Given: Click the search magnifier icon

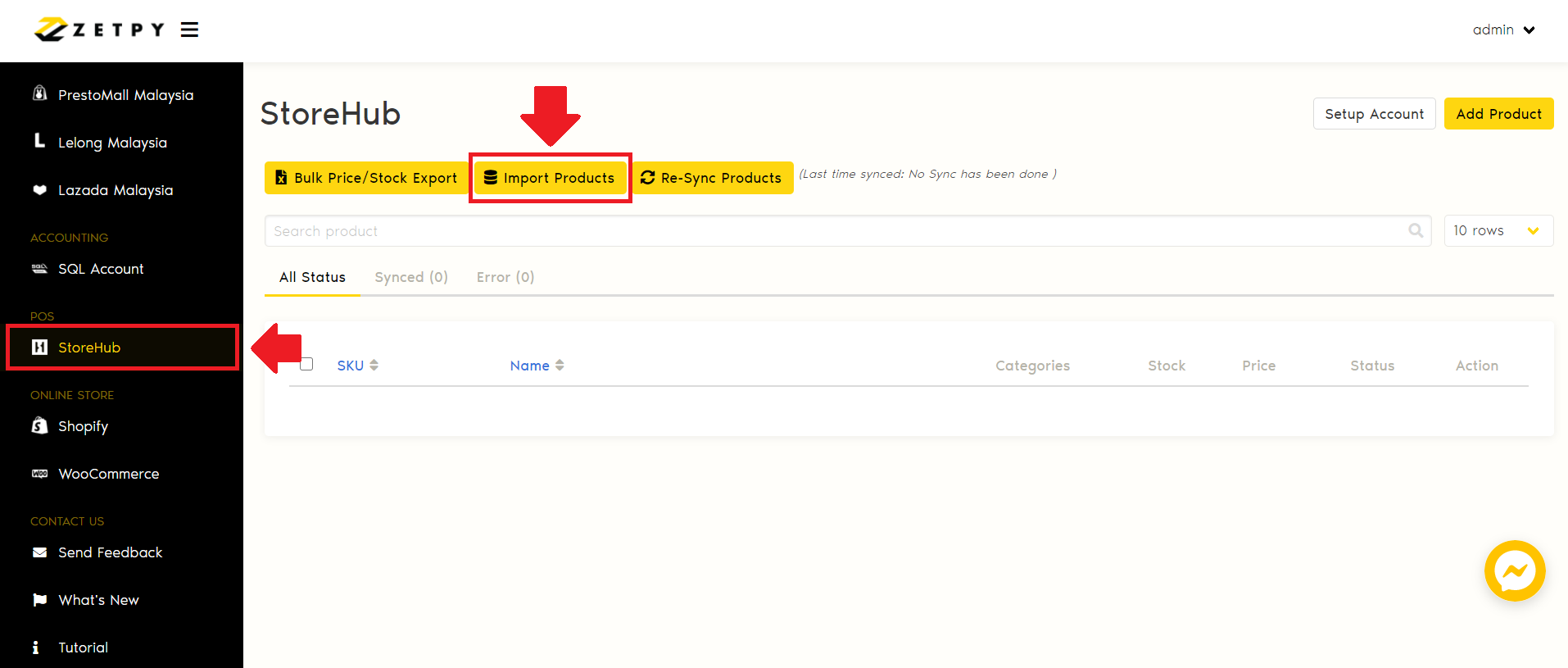Looking at the screenshot, I should tap(1415, 231).
